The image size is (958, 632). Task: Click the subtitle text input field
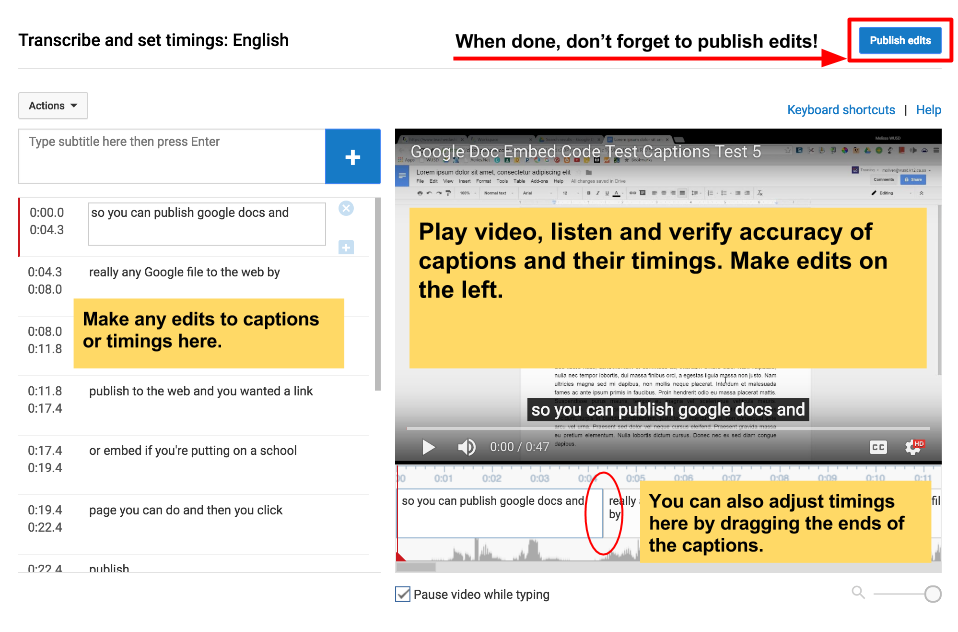(170, 156)
